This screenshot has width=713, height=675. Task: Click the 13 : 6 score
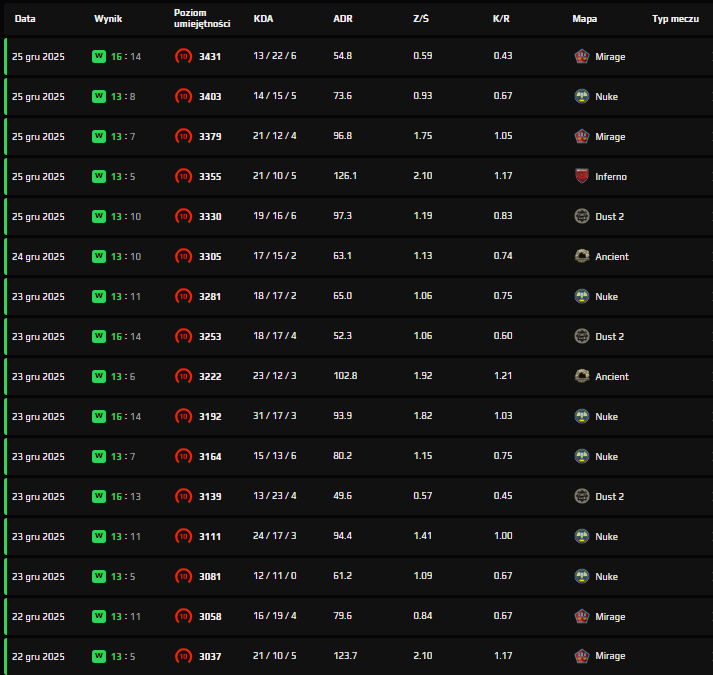tap(123, 377)
